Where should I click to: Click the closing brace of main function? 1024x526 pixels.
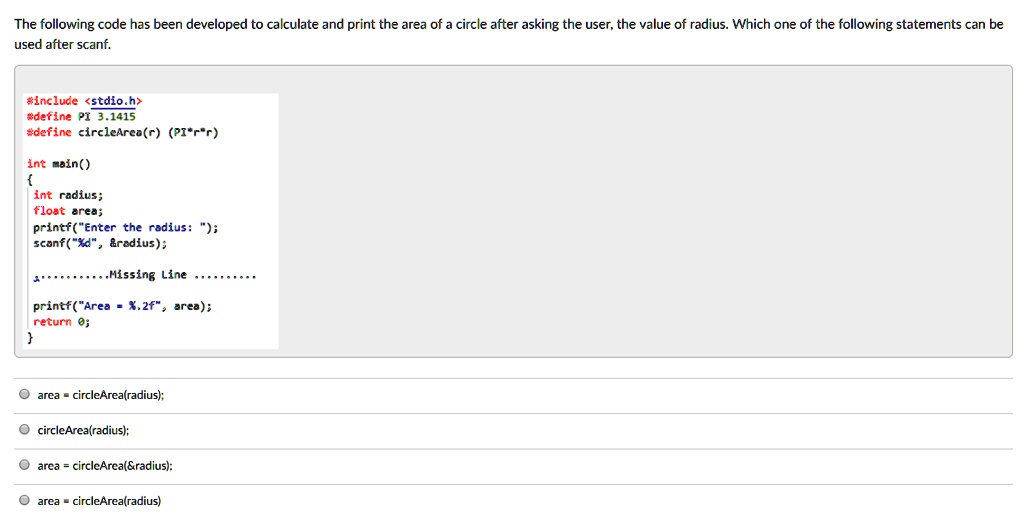[x=29, y=338]
